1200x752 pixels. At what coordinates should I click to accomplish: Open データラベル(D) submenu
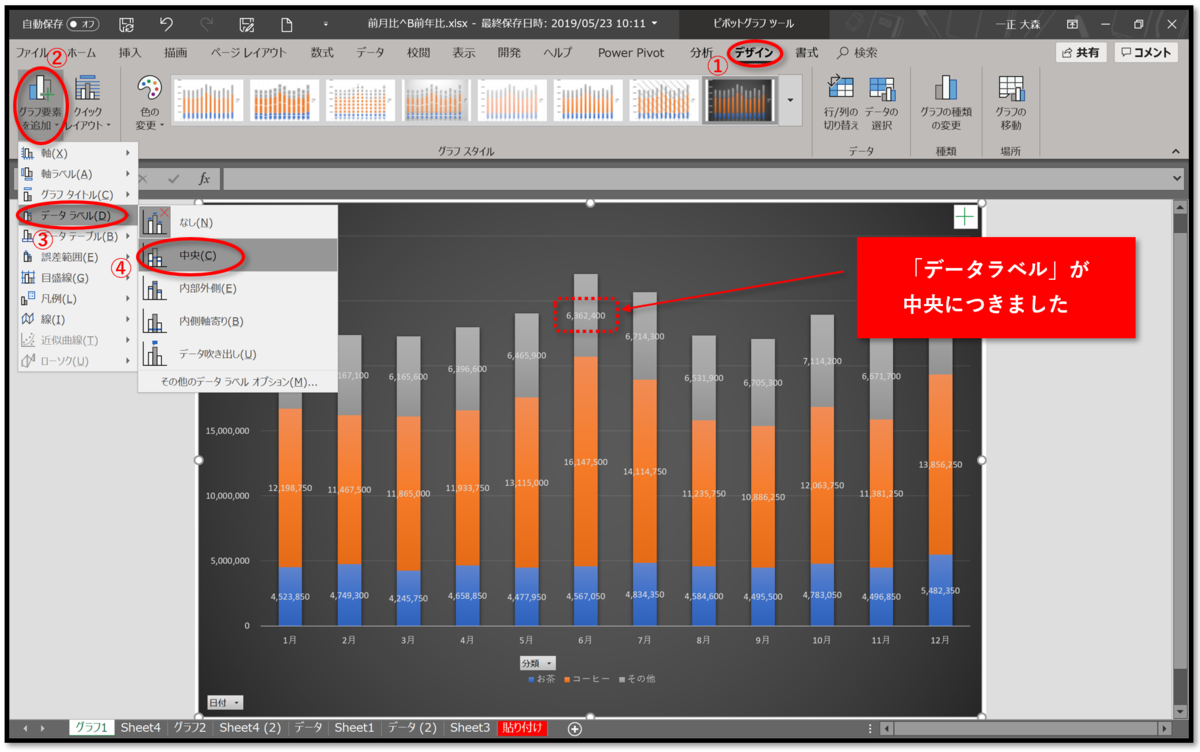point(77,215)
